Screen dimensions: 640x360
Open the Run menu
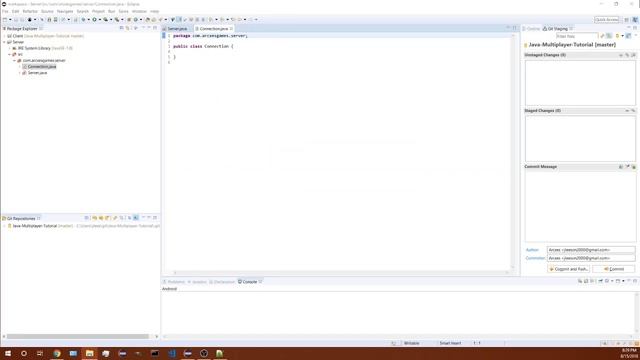pyautogui.click(x=111, y=11)
